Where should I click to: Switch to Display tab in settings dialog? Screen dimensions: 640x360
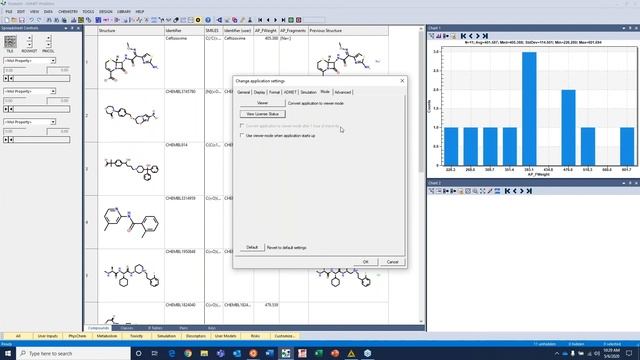click(x=260, y=92)
